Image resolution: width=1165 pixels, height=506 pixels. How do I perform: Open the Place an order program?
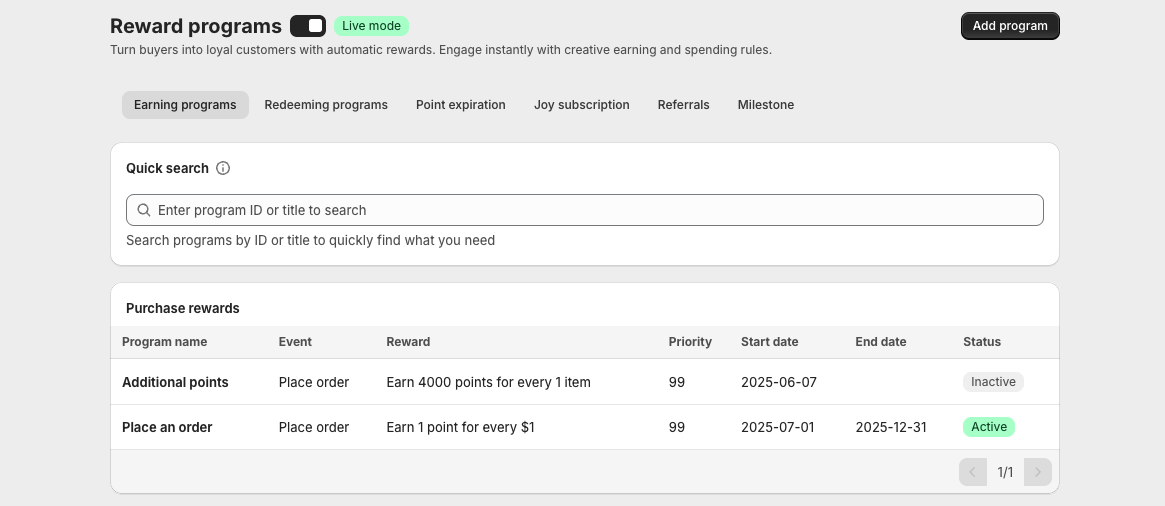click(x=167, y=427)
